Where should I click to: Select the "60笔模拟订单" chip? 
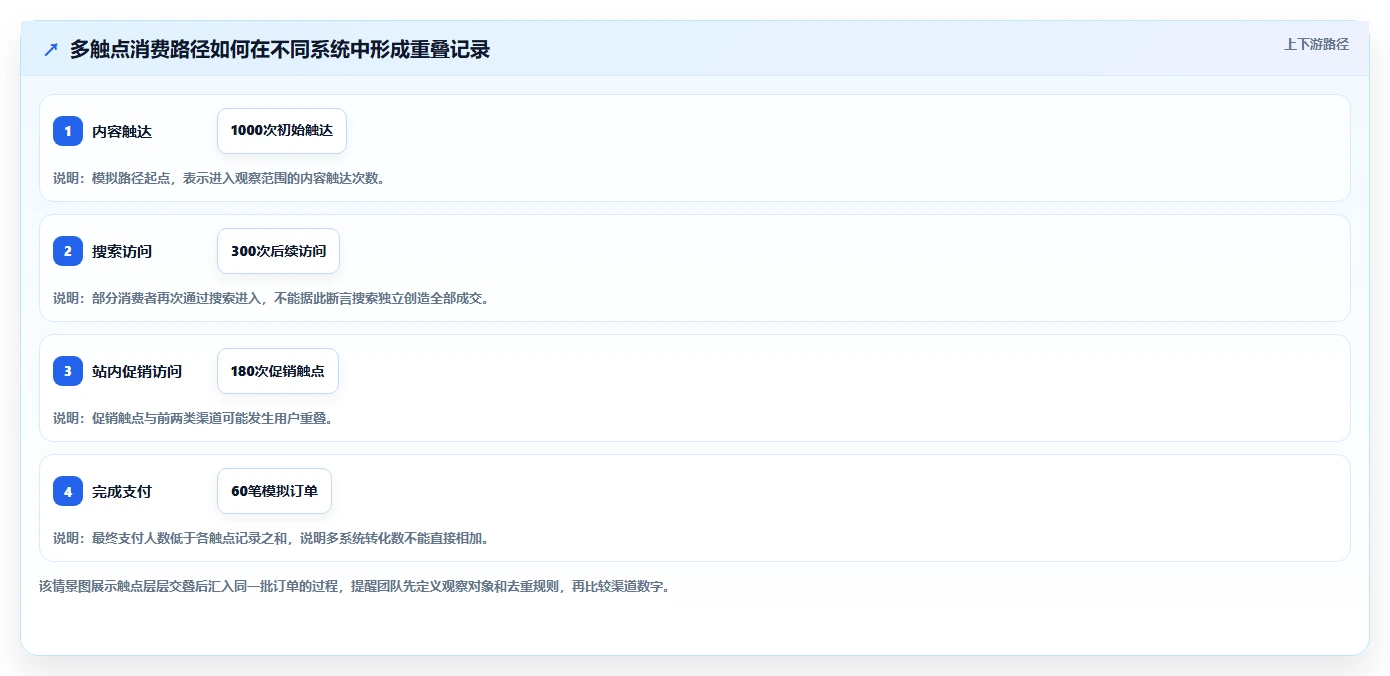[274, 491]
